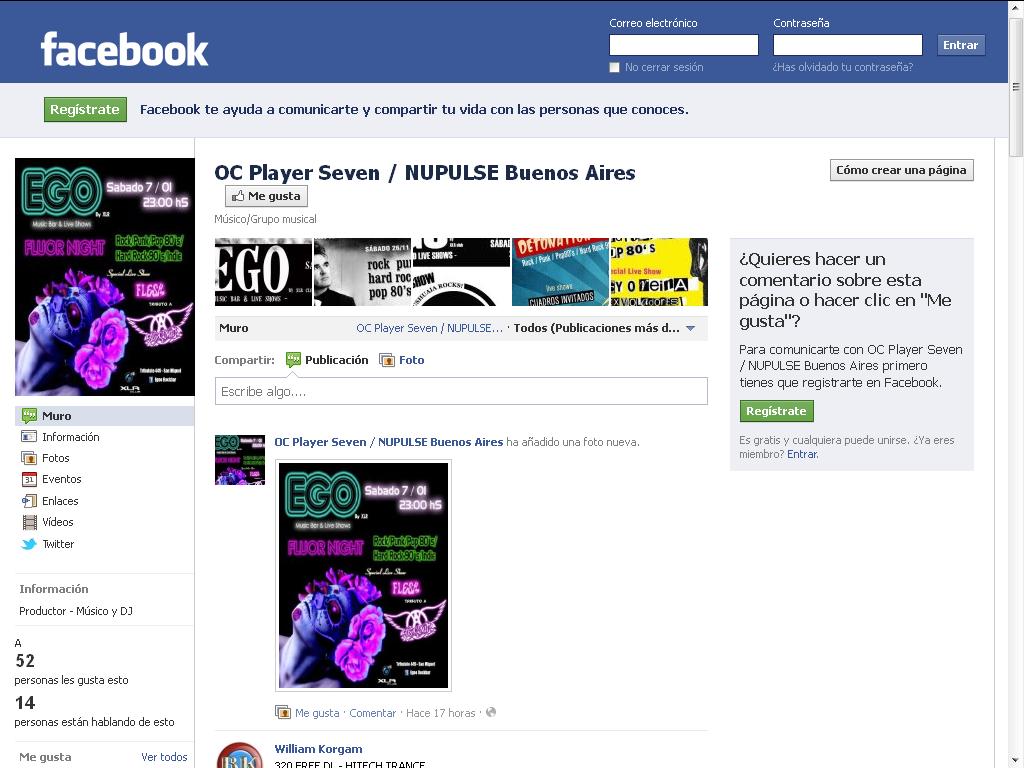Click the green Regístrate button in top banner
The image size is (1024, 768).
(x=85, y=109)
